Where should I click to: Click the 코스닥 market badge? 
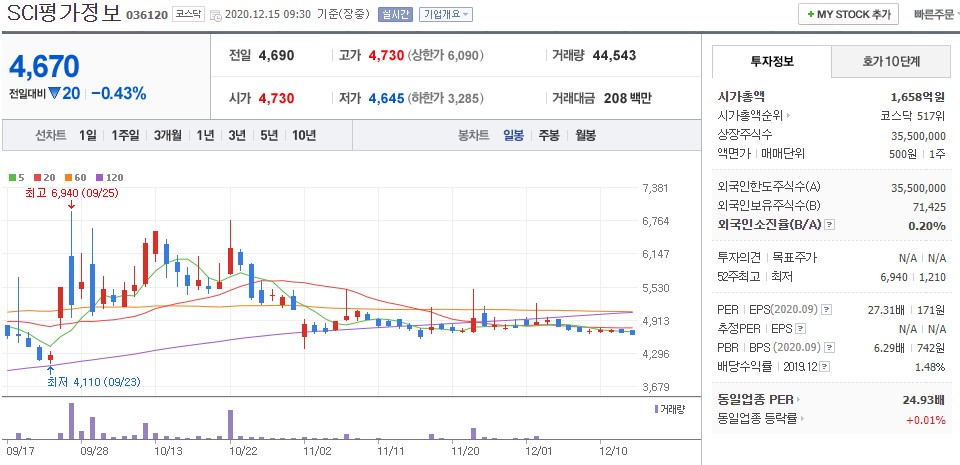click(187, 14)
